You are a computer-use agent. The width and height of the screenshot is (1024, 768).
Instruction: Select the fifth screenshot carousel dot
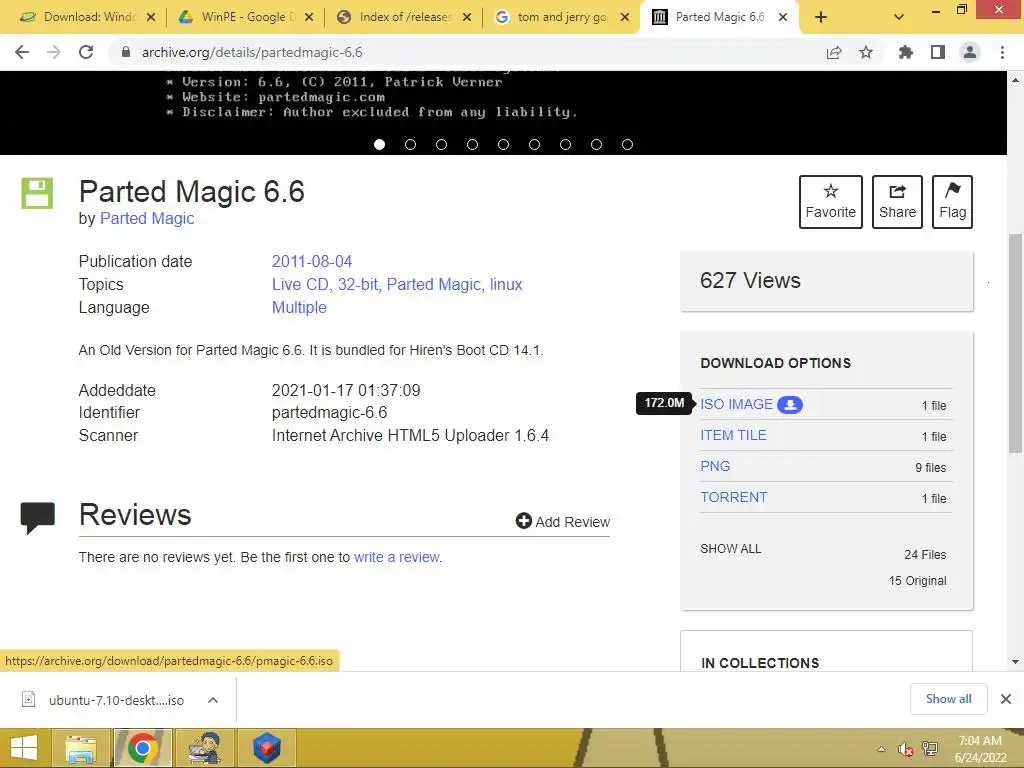point(504,144)
